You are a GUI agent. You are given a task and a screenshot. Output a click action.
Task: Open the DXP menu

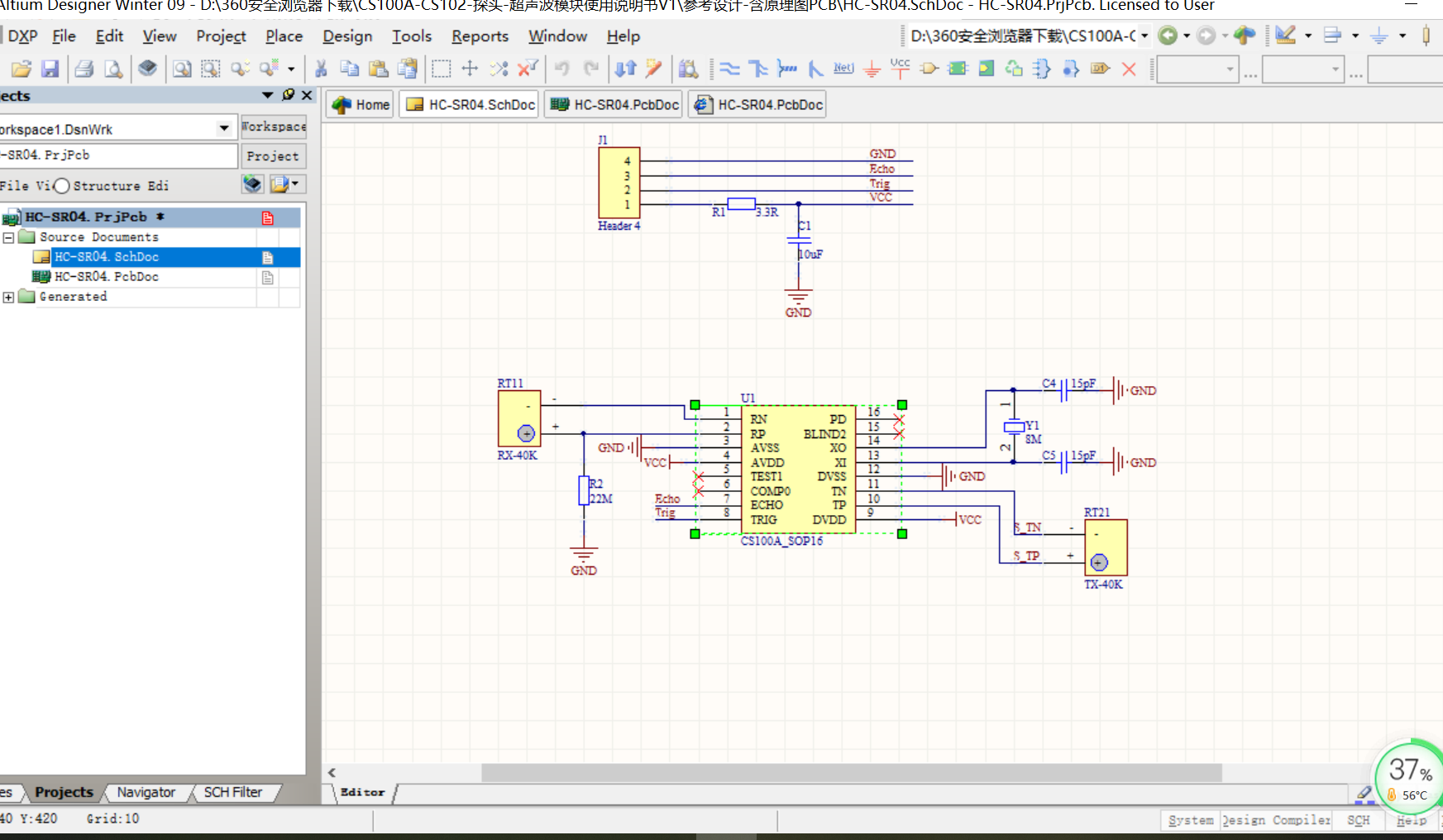point(22,36)
